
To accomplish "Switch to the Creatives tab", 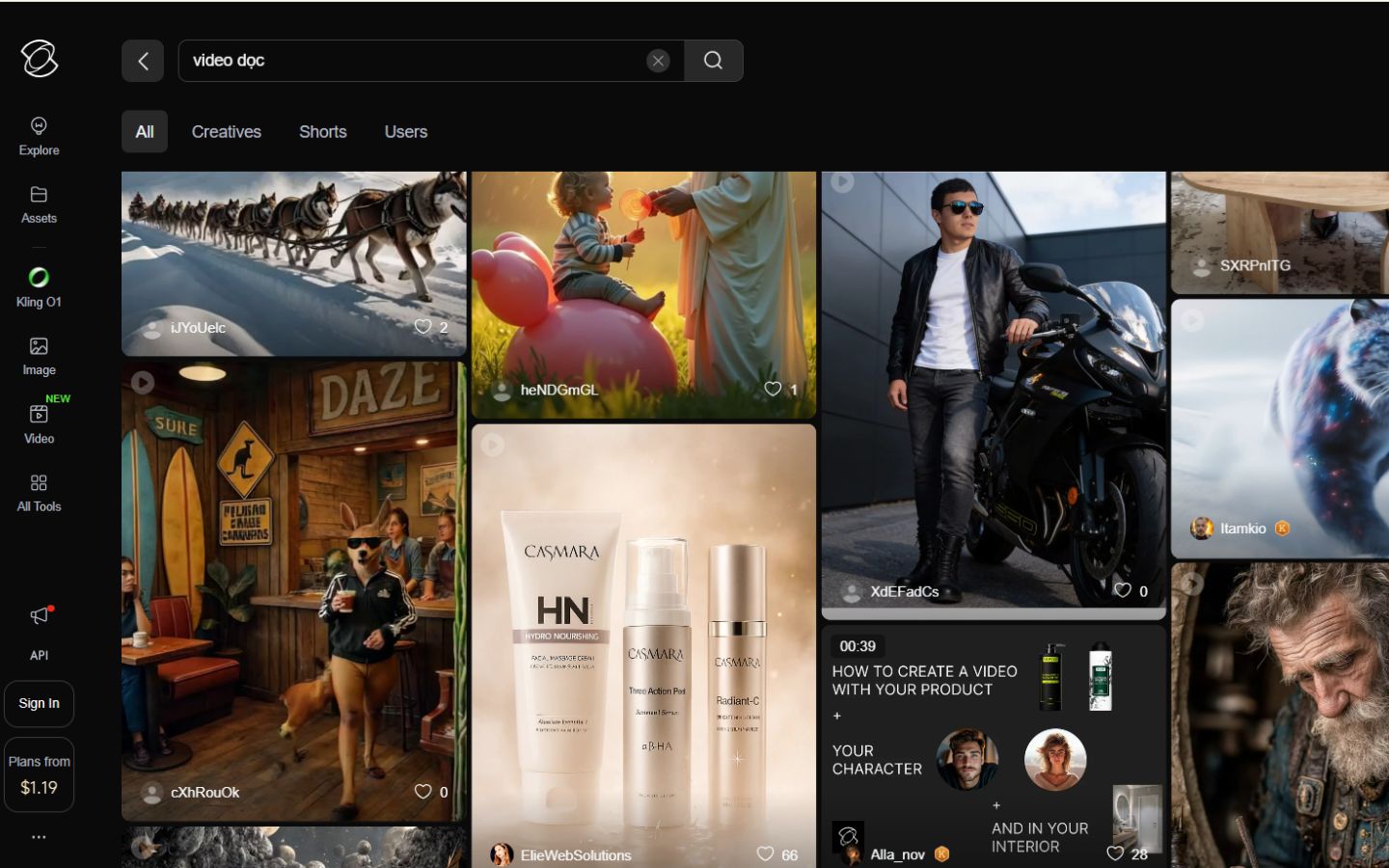I will [x=227, y=132].
